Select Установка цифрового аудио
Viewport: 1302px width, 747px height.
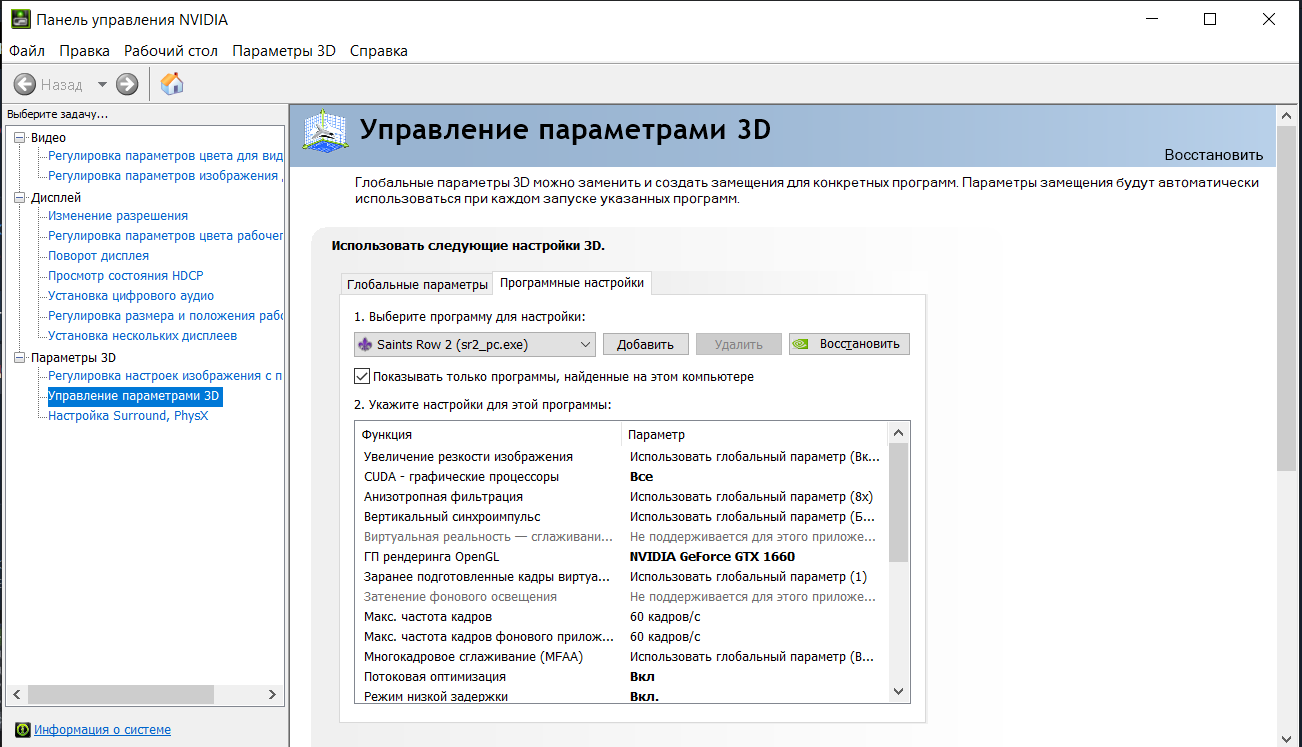tap(131, 296)
